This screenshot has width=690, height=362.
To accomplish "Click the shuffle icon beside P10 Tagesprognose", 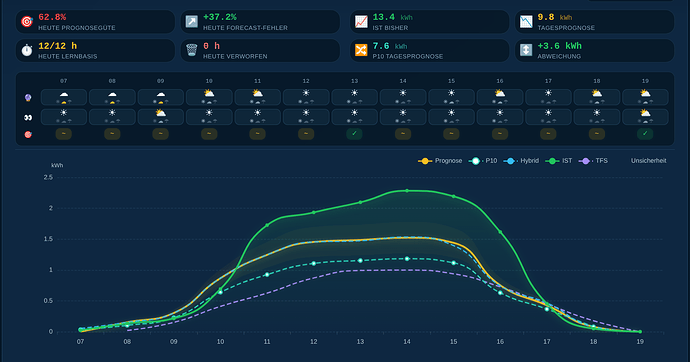I will [x=361, y=50].
